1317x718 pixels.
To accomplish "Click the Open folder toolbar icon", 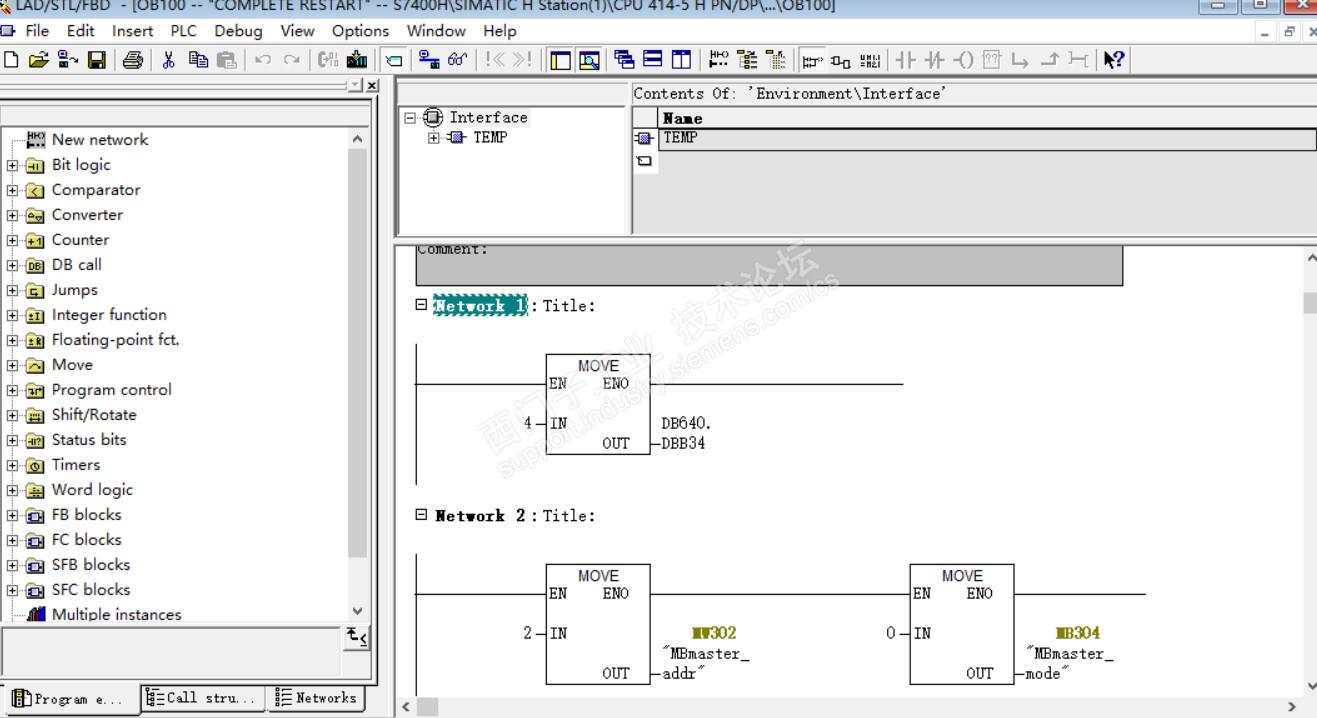I will 39,60.
